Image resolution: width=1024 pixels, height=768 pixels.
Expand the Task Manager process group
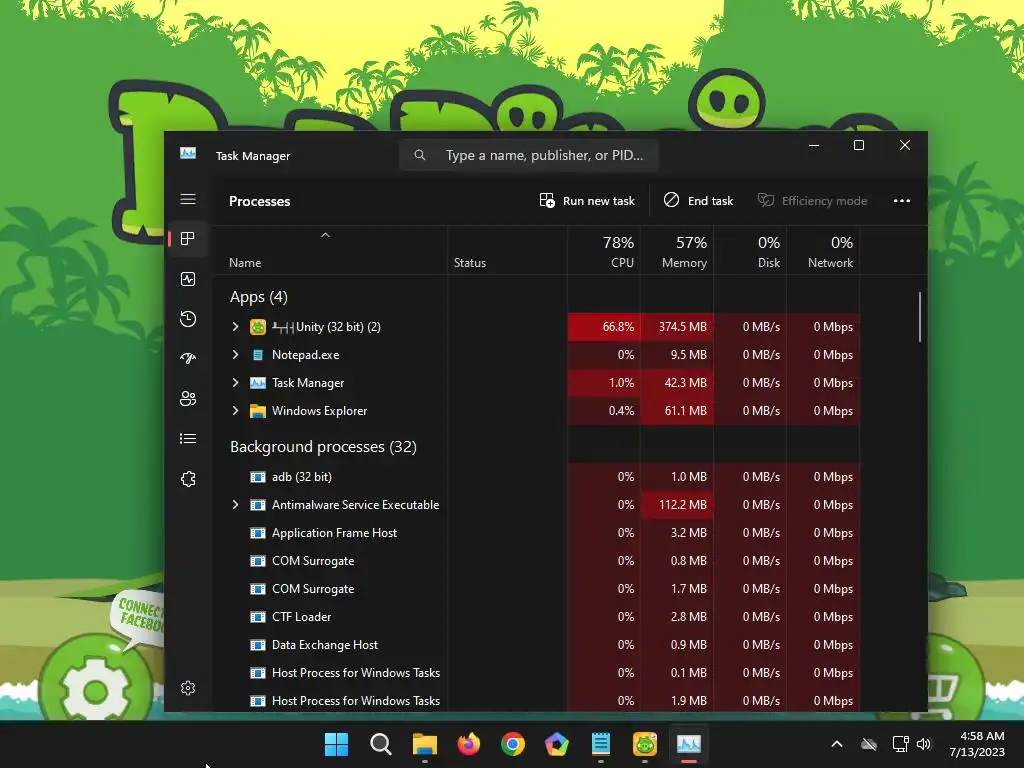point(235,383)
